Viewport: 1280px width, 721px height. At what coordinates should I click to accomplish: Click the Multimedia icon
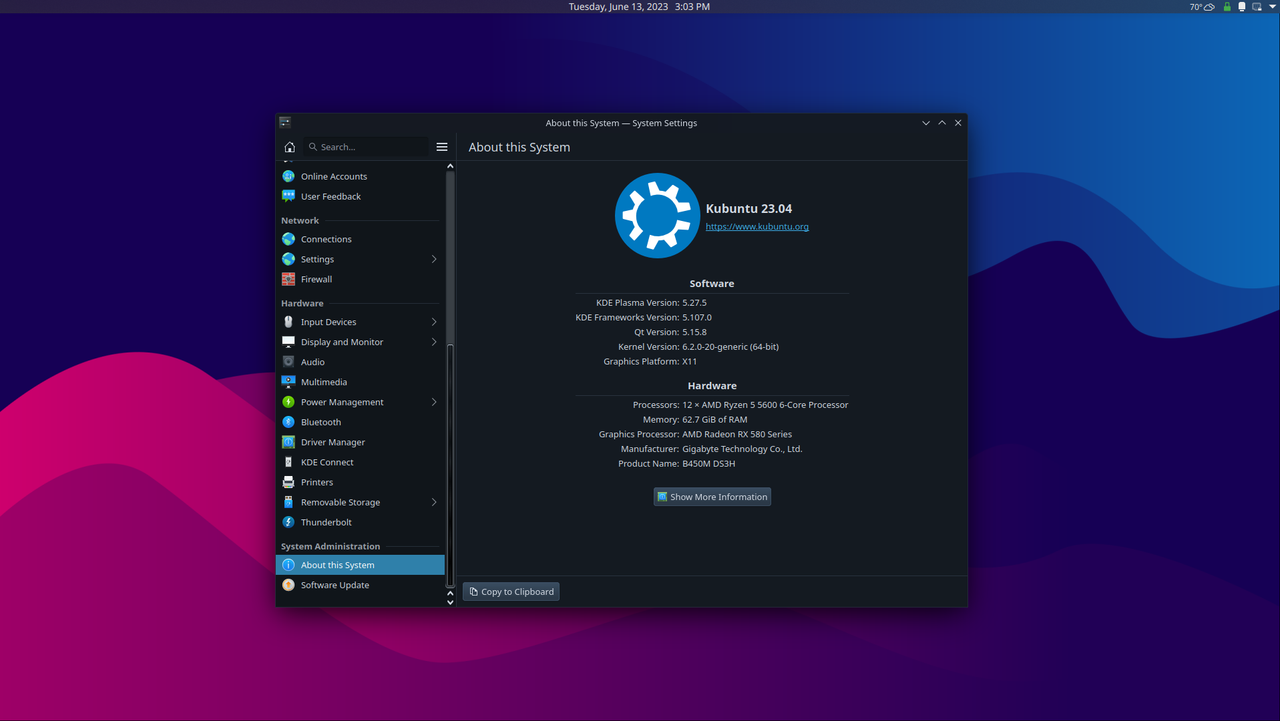point(288,382)
